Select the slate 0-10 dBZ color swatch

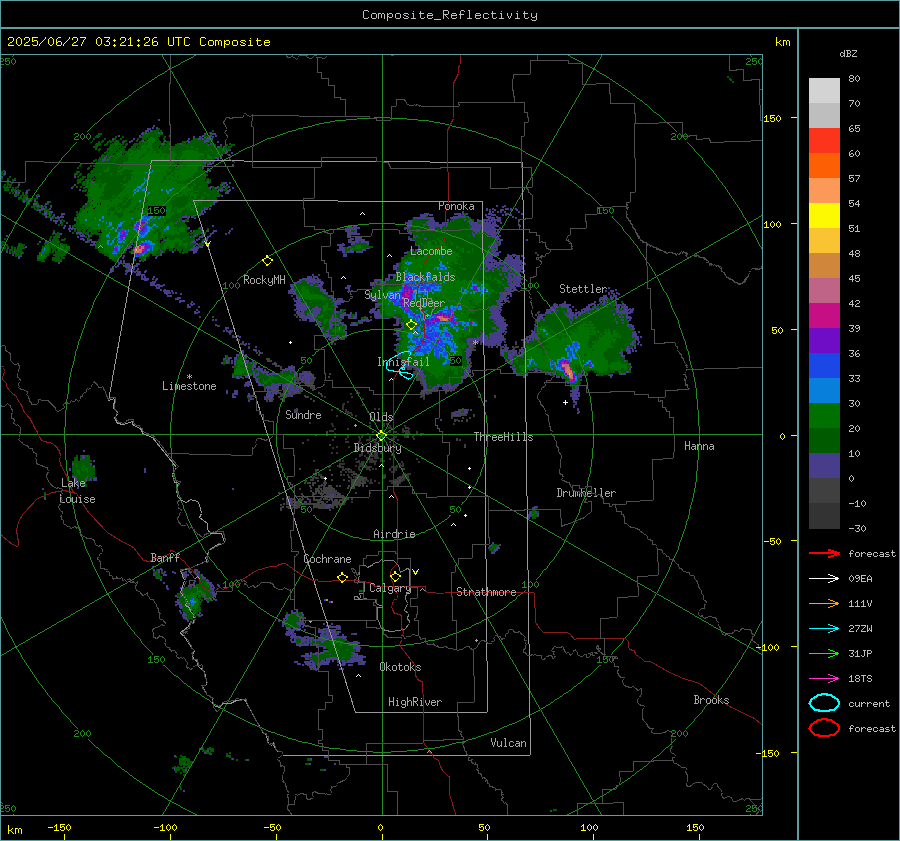click(x=824, y=466)
